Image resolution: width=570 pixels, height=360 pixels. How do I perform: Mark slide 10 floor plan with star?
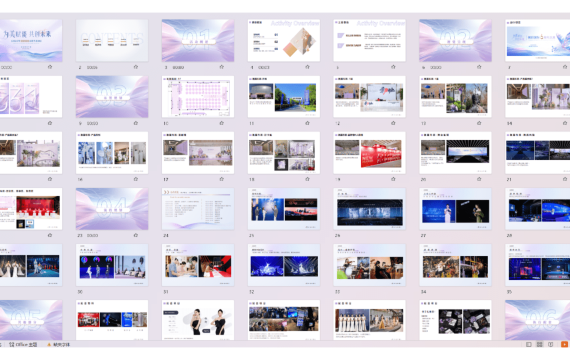click(x=221, y=123)
